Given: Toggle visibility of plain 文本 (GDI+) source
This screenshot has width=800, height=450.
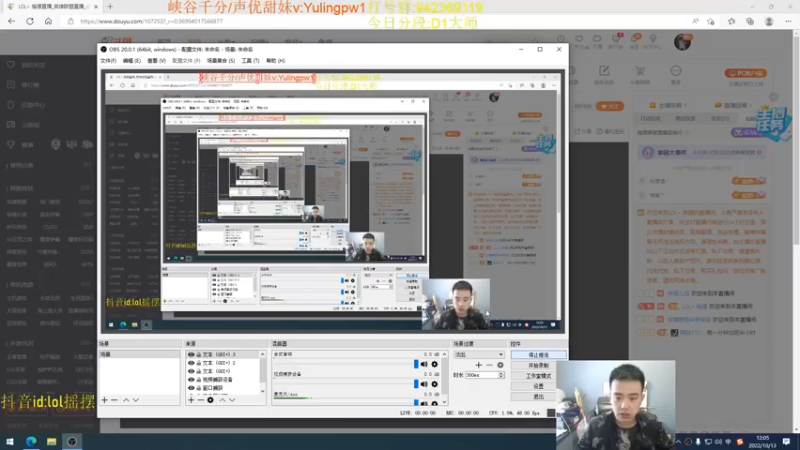Looking at the screenshot, I should [191, 371].
